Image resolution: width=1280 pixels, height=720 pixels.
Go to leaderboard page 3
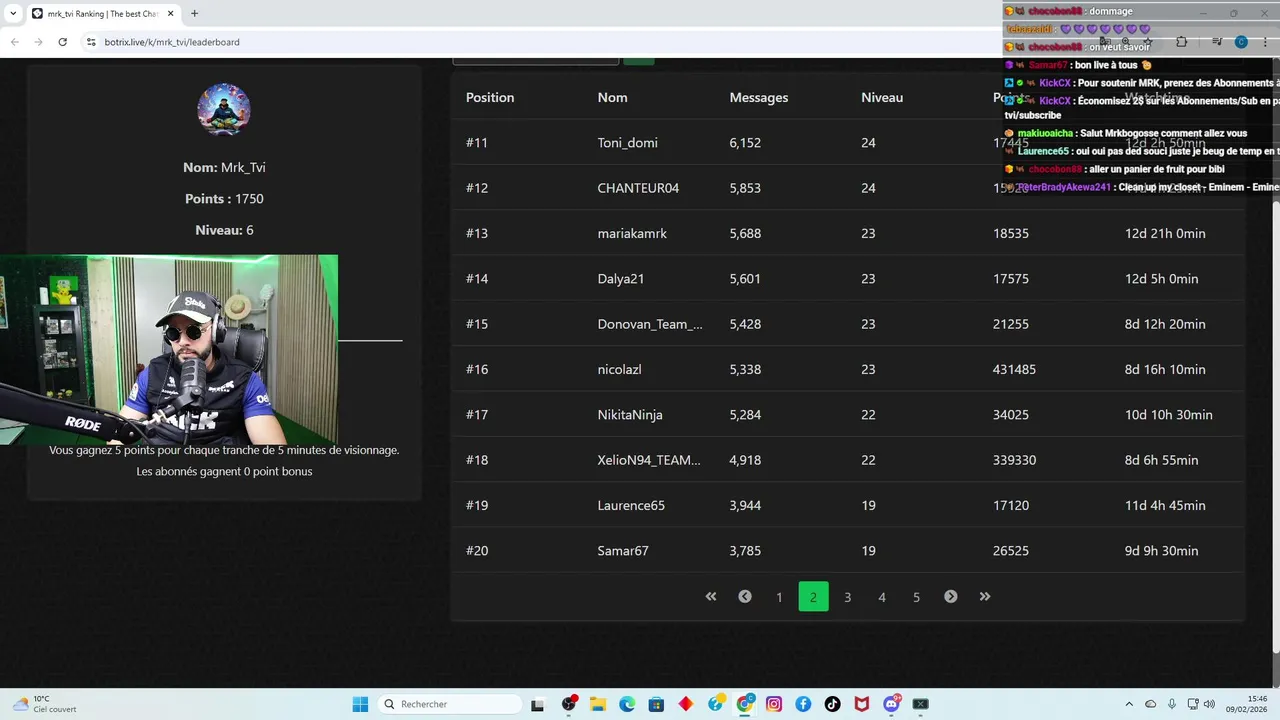coord(847,597)
